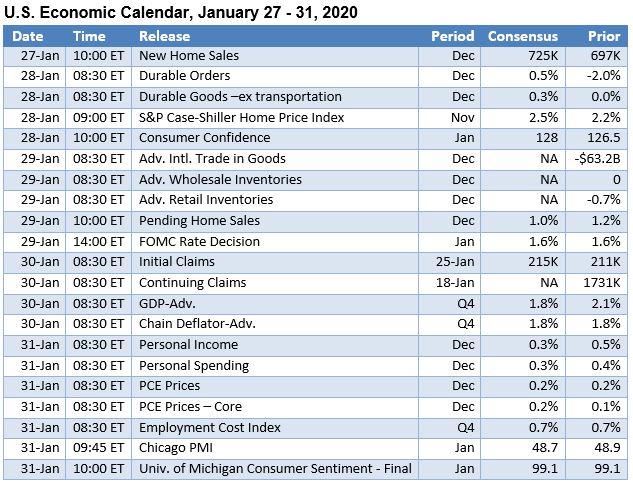Screen dimensions: 633x484
Task: Click the U.S. Economic Calendar title text
Action: [181, 11]
